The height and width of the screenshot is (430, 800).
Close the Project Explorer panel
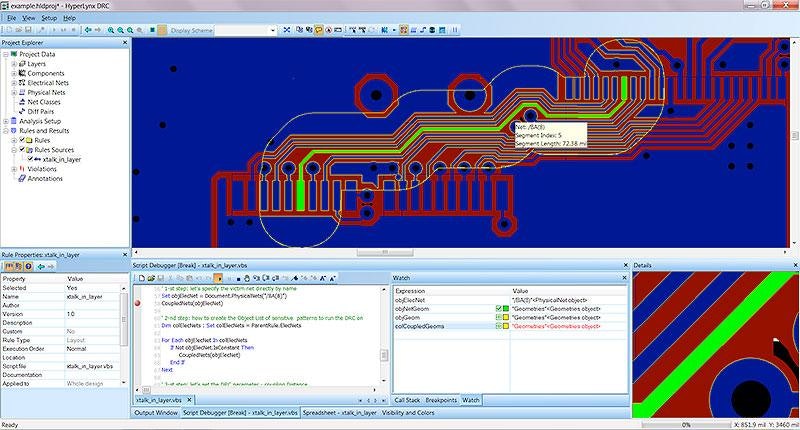(124, 43)
